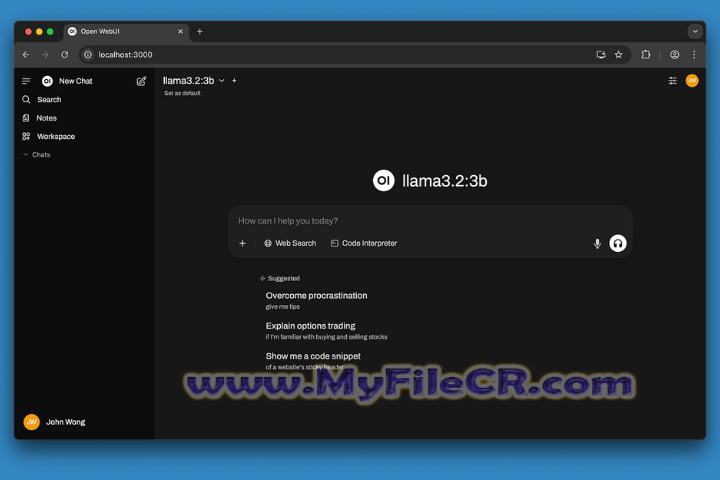Image resolution: width=720 pixels, height=480 pixels.
Task: Click the large llama3.2:3b heading logo
Action: coord(383,181)
